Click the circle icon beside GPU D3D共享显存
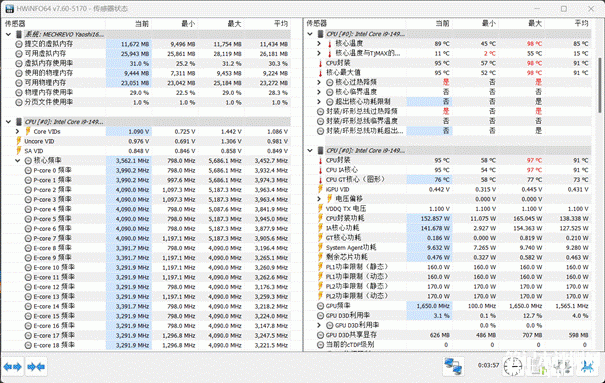The image size is (605, 383). [x=320, y=335]
